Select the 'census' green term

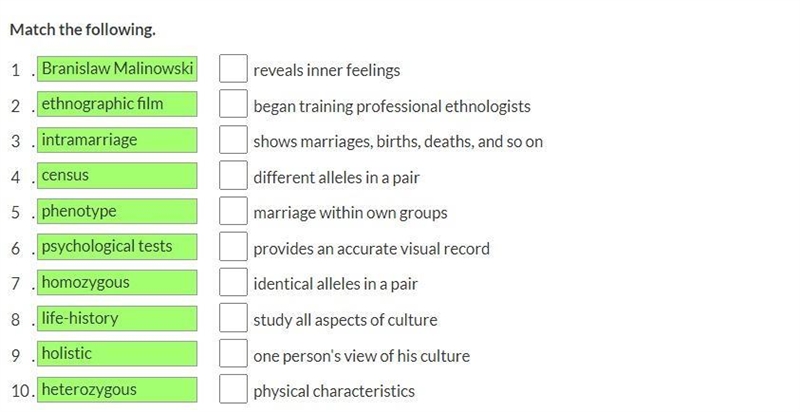(x=117, y=175)
